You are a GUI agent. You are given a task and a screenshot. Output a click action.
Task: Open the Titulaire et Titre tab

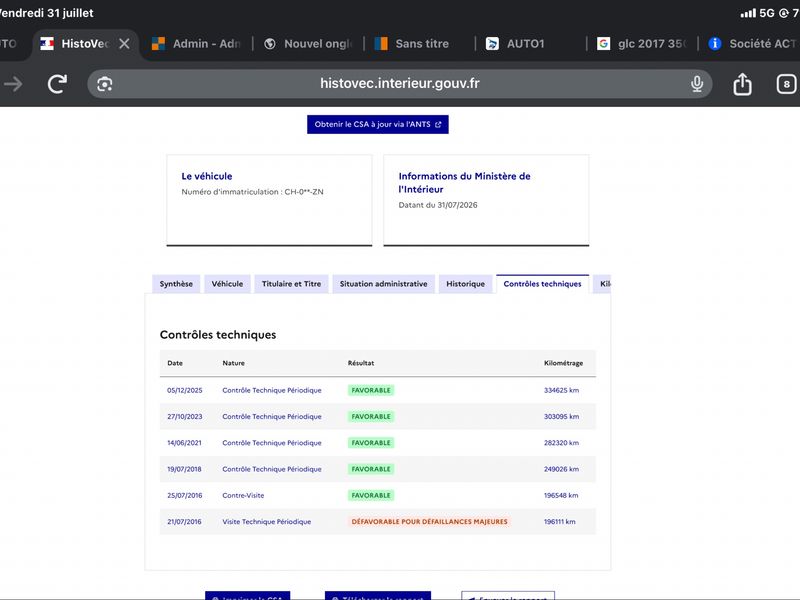tap(291, 284)
